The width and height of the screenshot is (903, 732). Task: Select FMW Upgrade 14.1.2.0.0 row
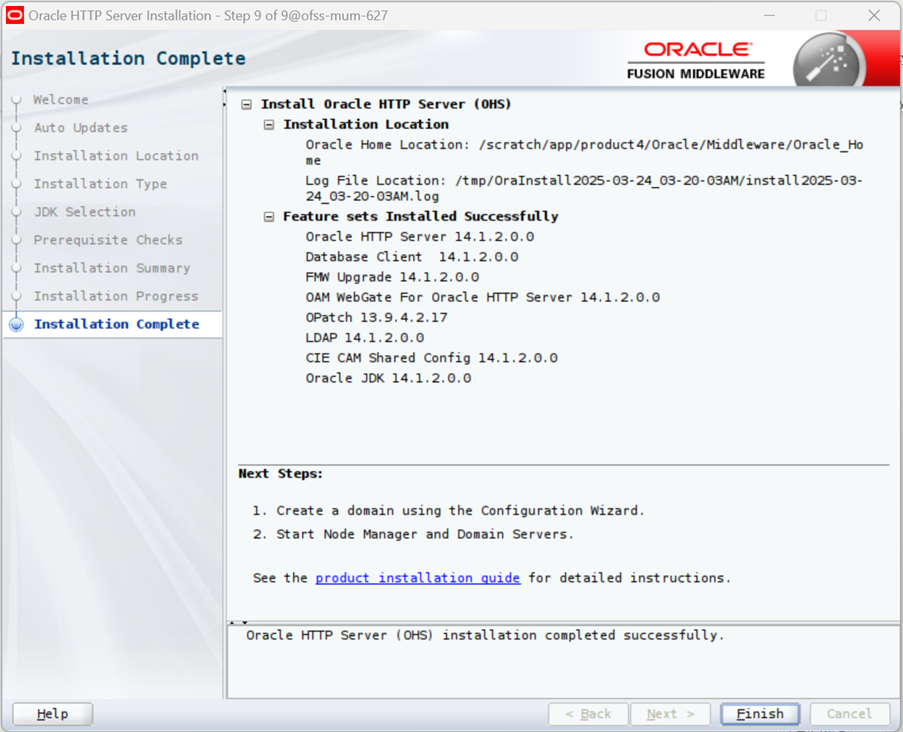tap(392, 277)
